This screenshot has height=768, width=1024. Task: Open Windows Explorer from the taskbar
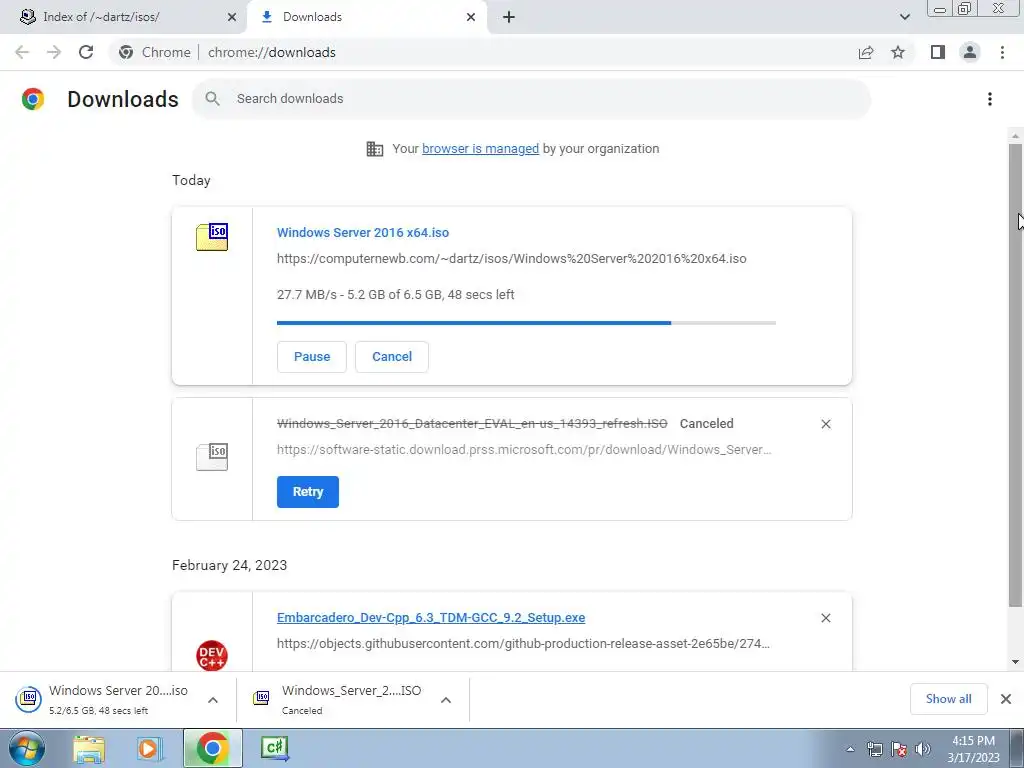pos(89,748)
